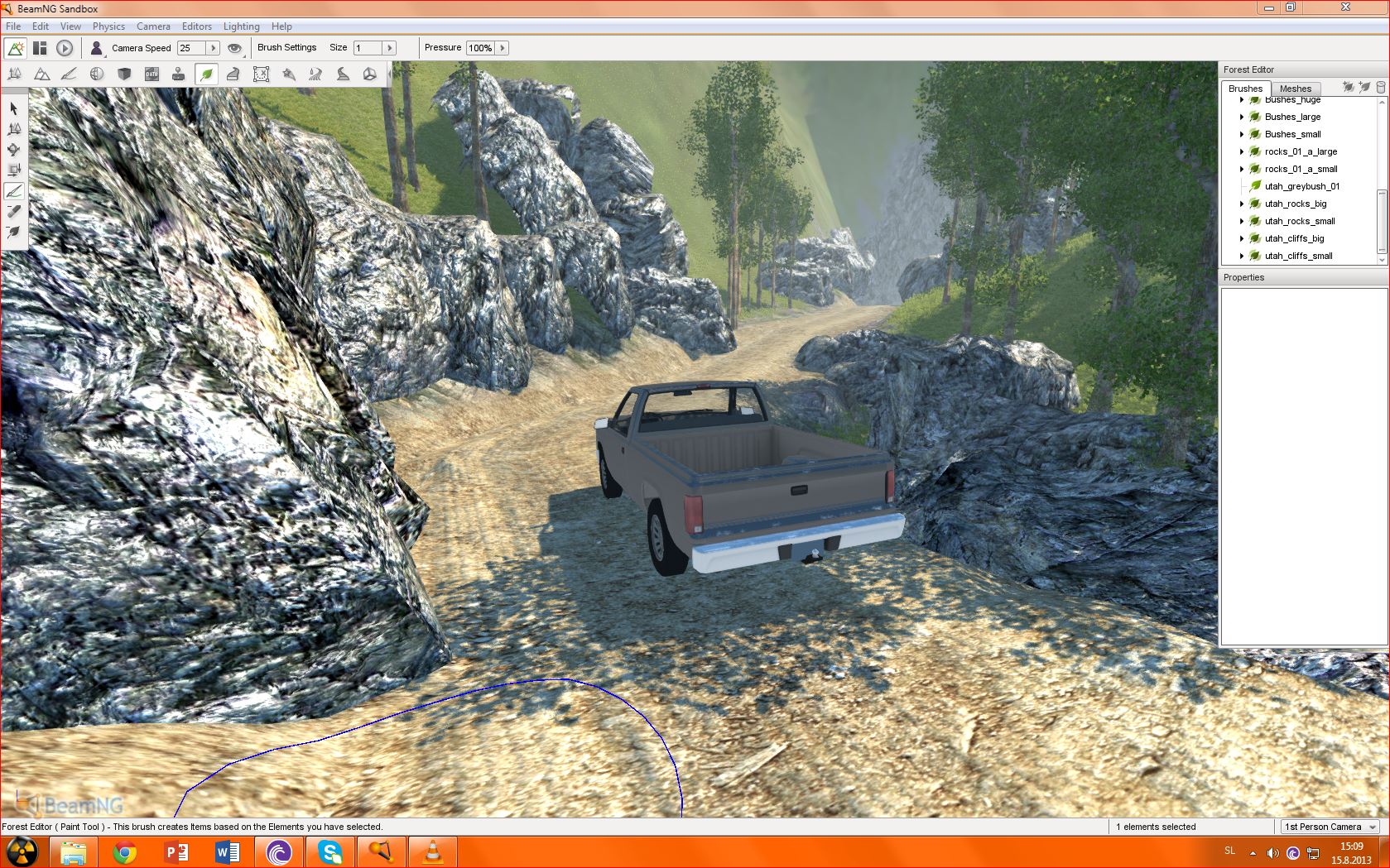Click the add brush group icon
The image size is (1390, 868).
[1348, 87]
